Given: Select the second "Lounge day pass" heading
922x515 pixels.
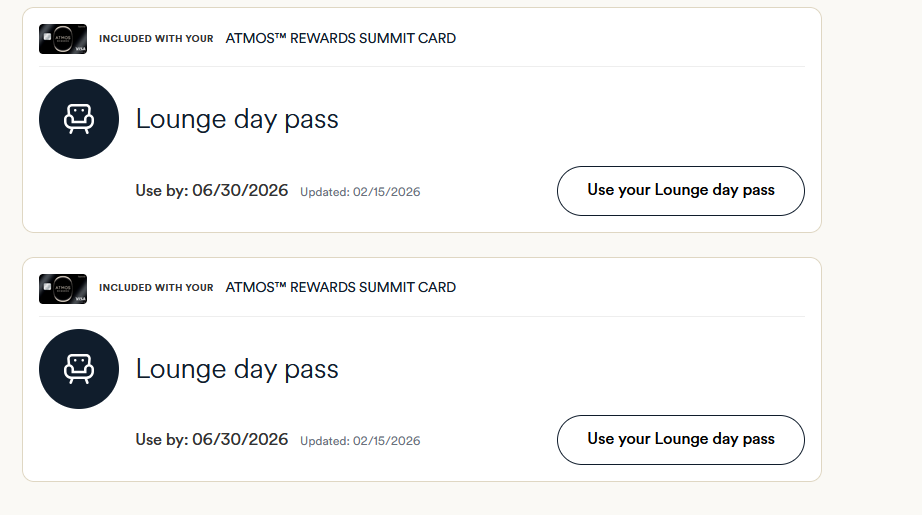Looking at the screenshot, I should tap(237, 369).
